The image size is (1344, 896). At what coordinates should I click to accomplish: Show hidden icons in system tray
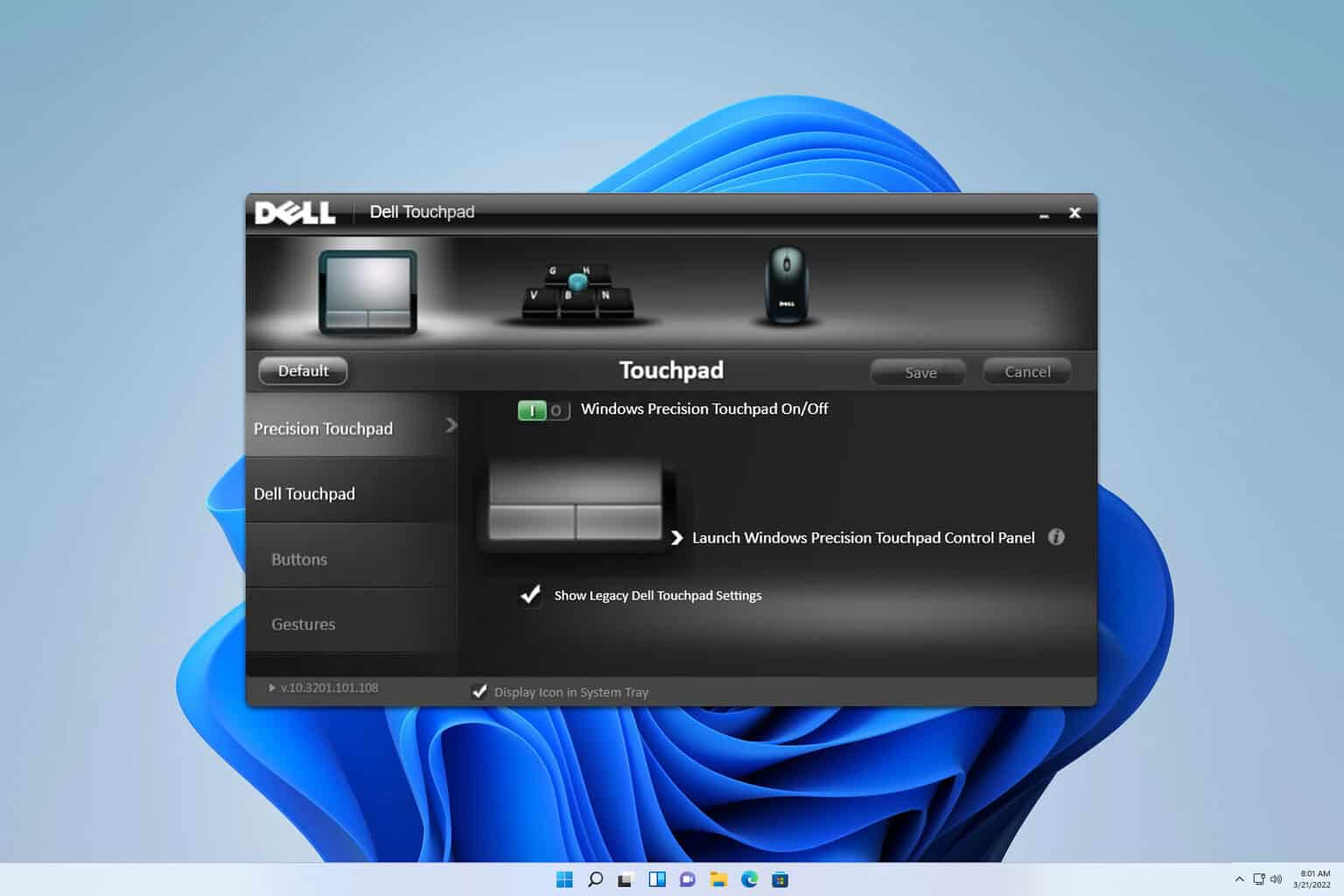pos(1239,879)
